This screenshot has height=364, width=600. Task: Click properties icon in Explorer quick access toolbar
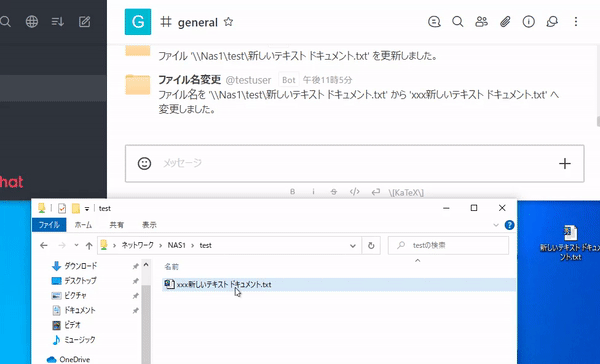62,208
